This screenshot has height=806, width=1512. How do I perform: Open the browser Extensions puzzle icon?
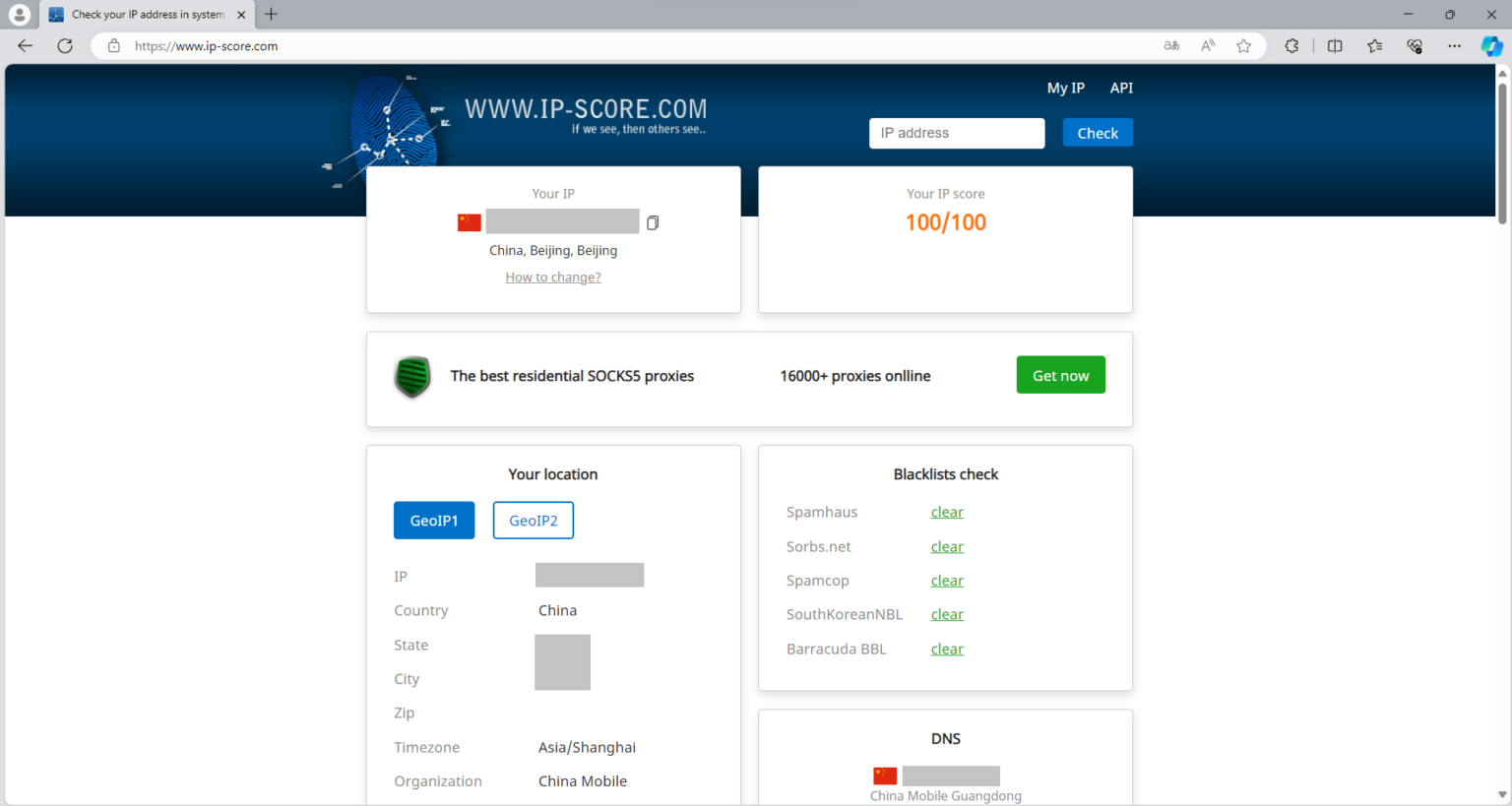click(x=1291, y=46)
